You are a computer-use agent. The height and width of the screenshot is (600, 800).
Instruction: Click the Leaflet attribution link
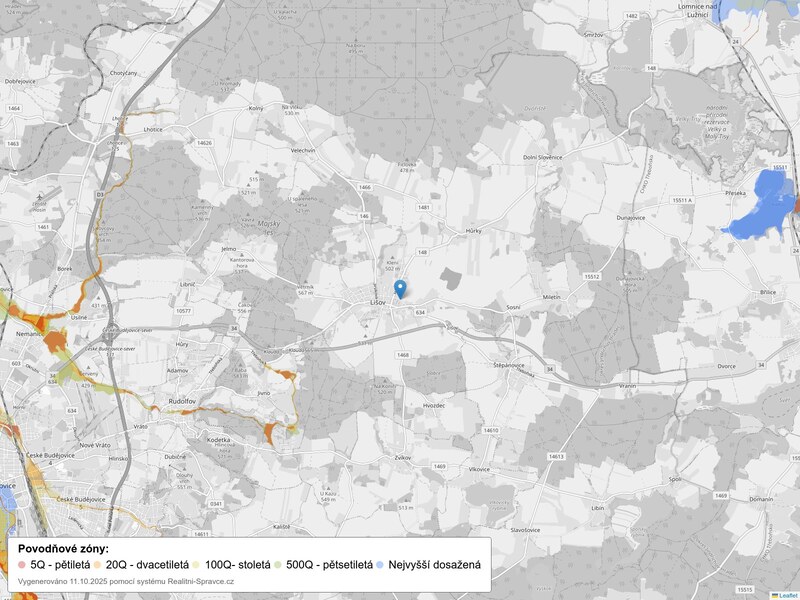coord(785,594)
